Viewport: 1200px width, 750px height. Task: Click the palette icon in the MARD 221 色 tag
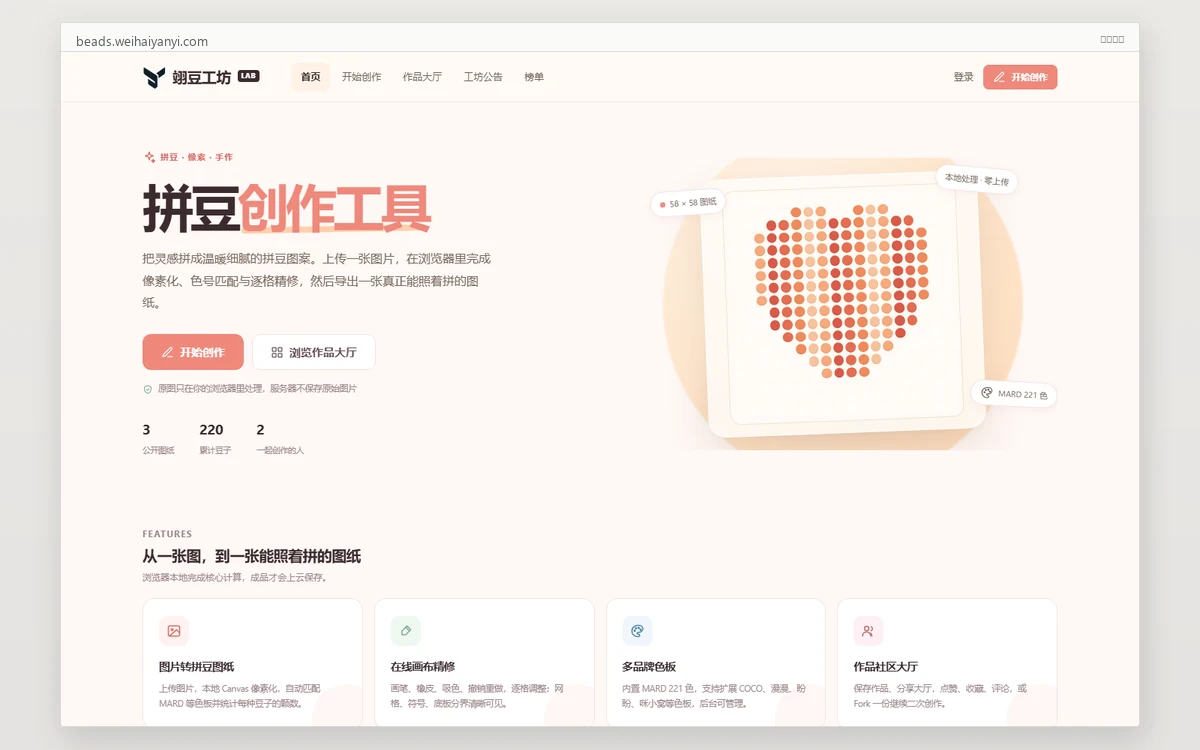[x=987, y=393]
